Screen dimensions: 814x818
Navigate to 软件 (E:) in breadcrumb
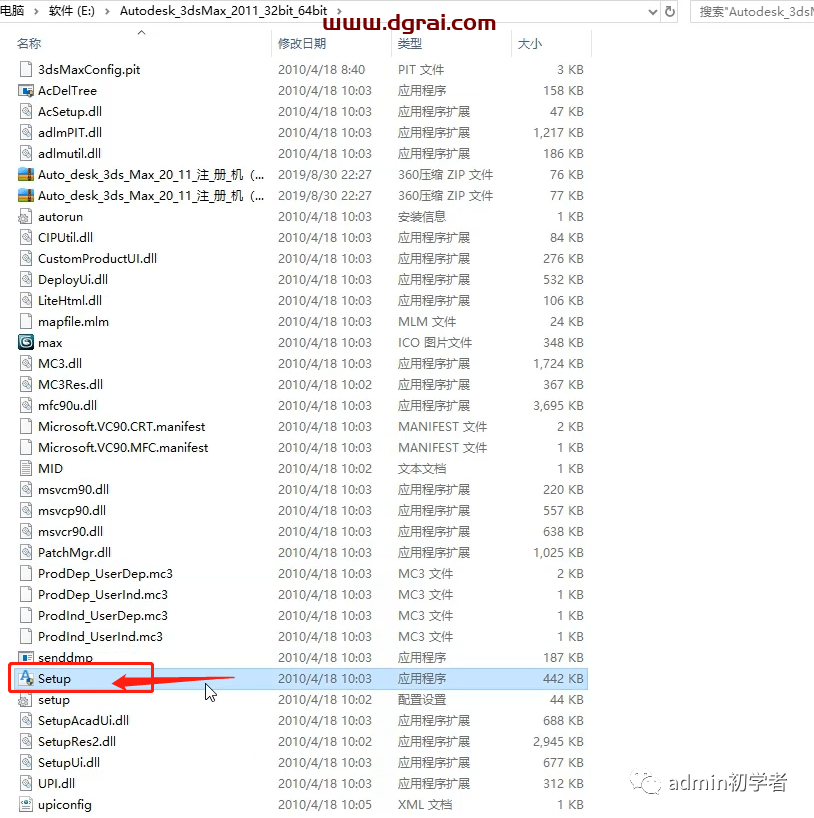point(71,11)
